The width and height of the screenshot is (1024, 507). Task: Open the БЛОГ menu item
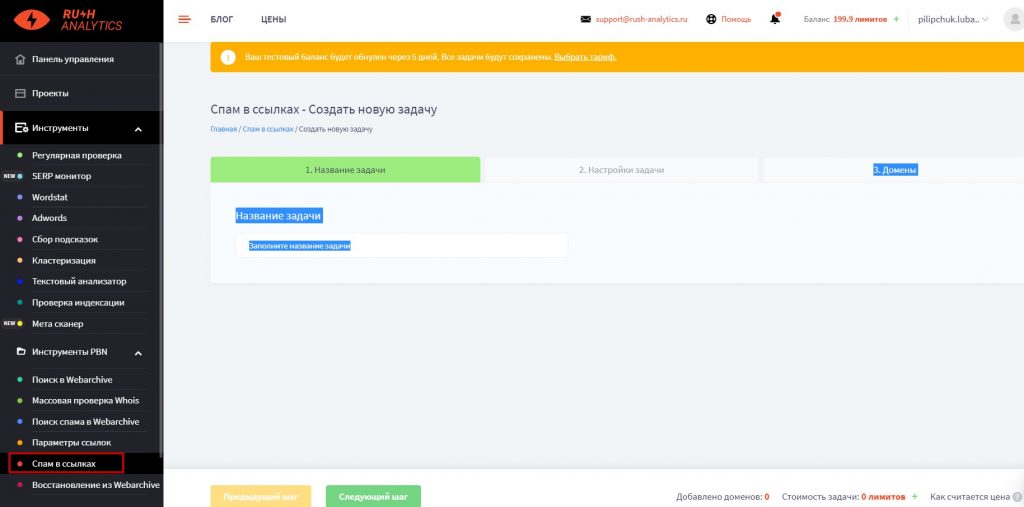[222, 19]
